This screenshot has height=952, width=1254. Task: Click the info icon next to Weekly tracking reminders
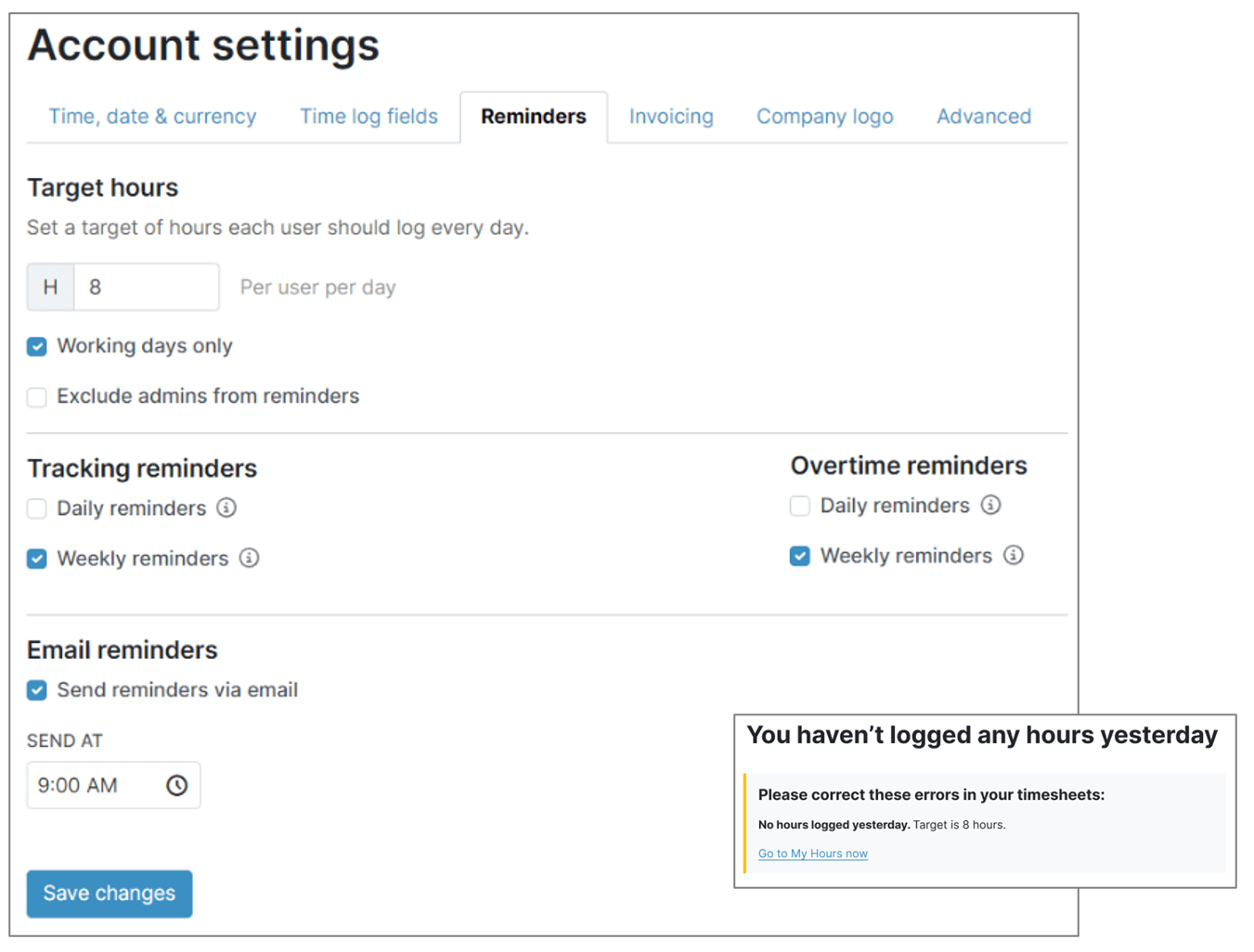click(x=249, y=559)
